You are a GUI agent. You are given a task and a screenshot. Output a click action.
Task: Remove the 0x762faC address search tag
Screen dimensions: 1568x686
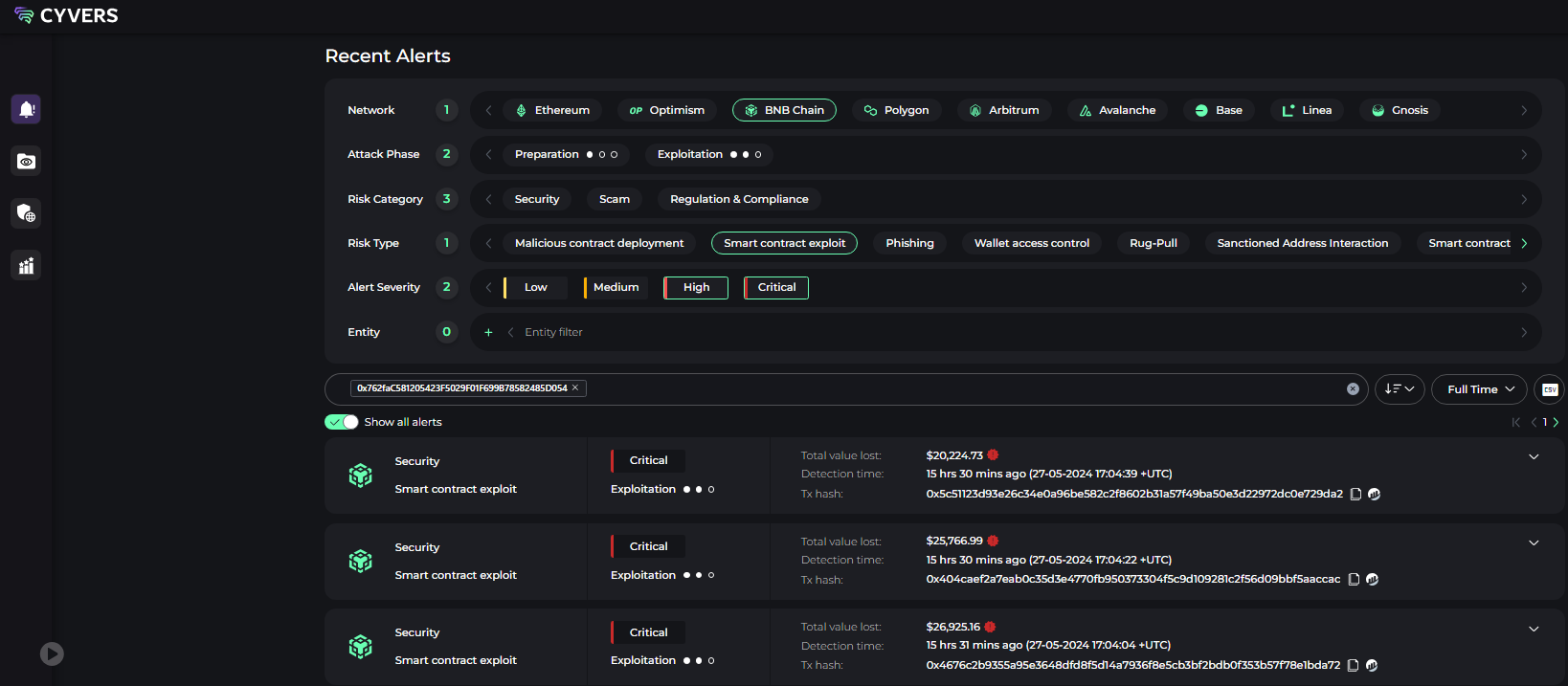pyautogui.click(x=575, y=387)
